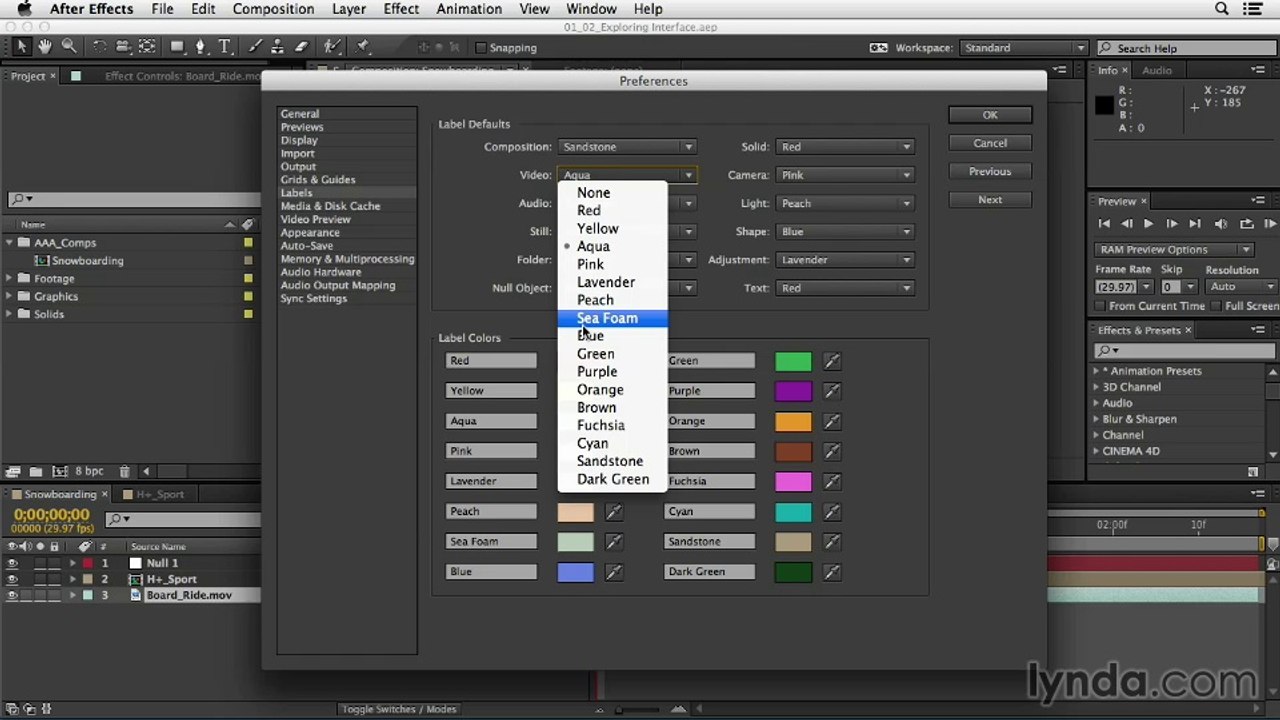
Task: Toggle the loop option in Preview panel
Action: [x=1246, y=224]
